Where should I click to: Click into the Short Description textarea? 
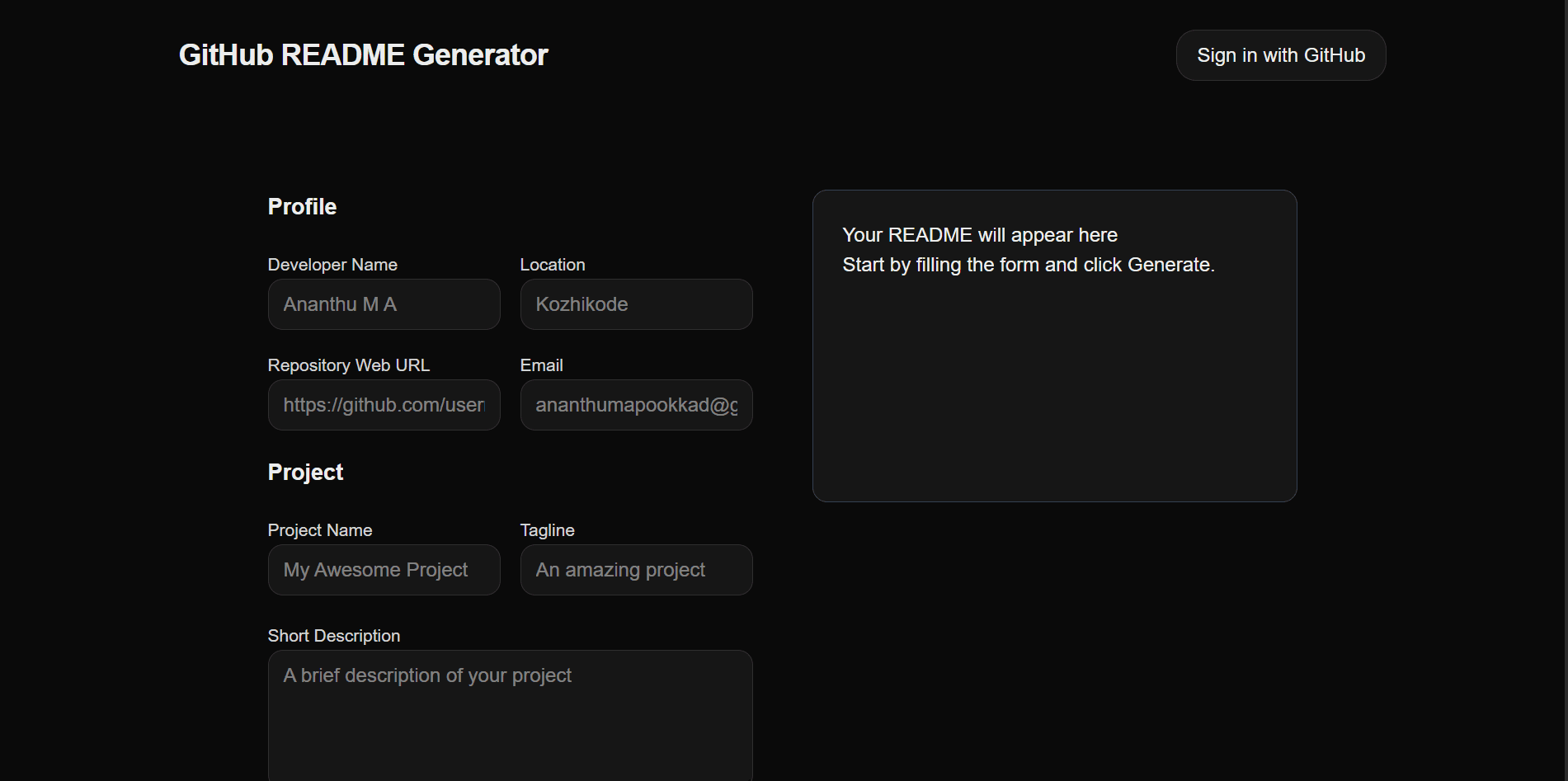(x=510, y=716)
